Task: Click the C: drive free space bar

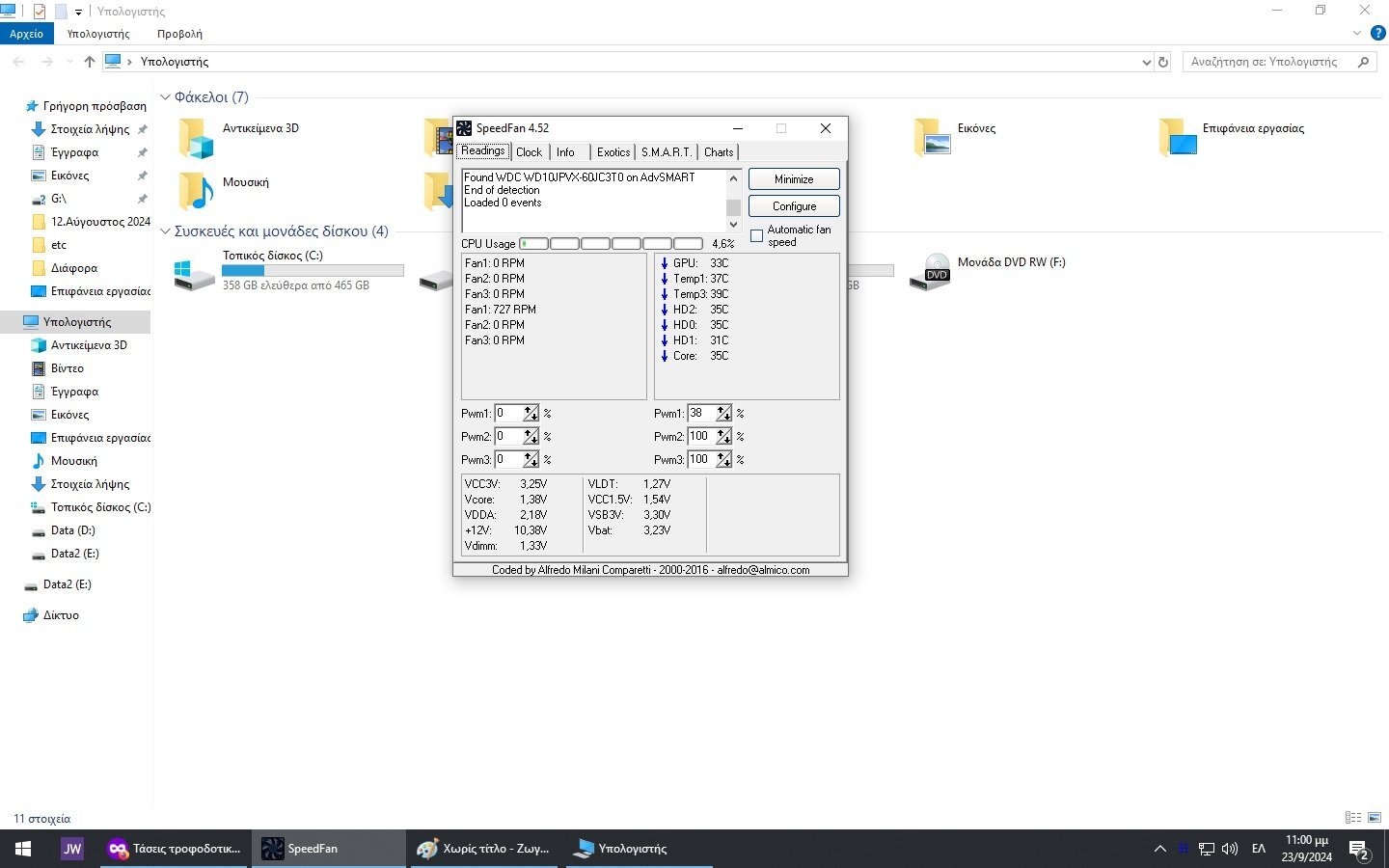Action: click(313, 271)
